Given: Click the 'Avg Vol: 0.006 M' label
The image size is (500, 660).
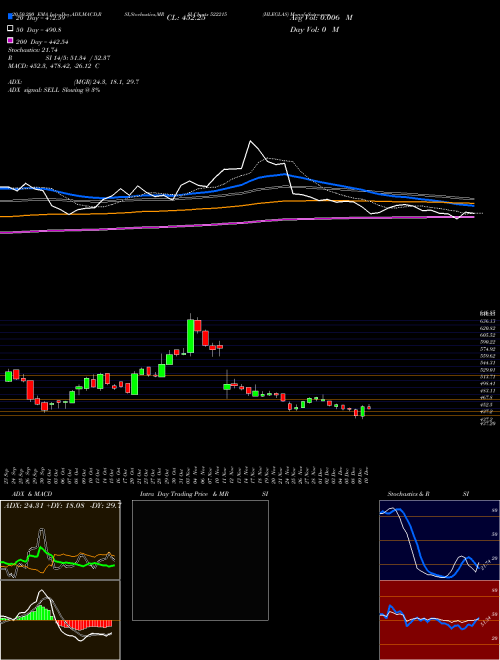Looking at the screenshot, I should (321, 18).
